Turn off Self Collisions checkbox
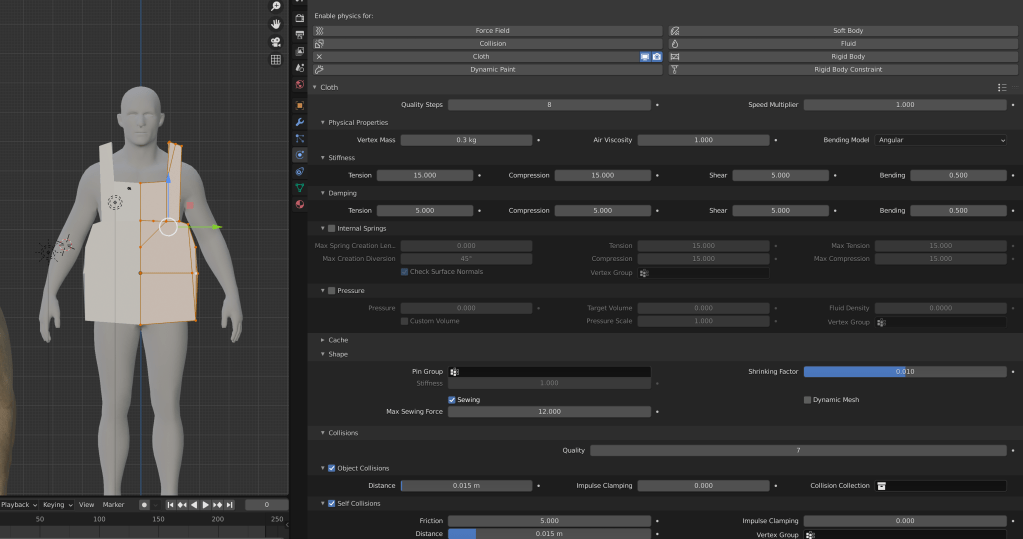The height and width of the screenshot is (539, 1023). pos(332,504)
